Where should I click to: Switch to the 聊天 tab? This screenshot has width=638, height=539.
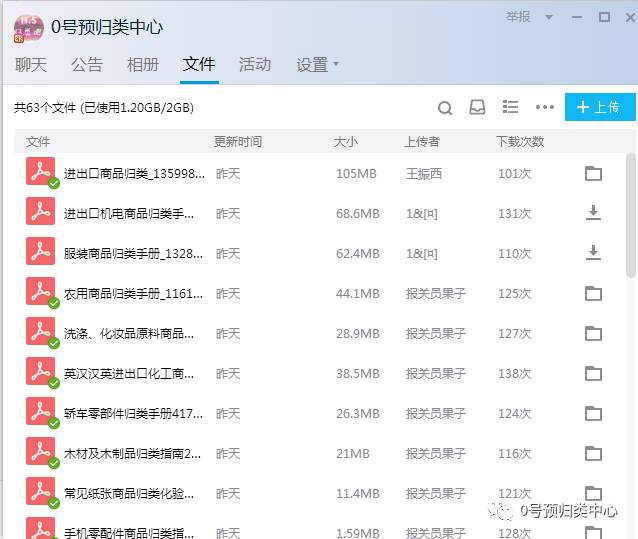31,65
